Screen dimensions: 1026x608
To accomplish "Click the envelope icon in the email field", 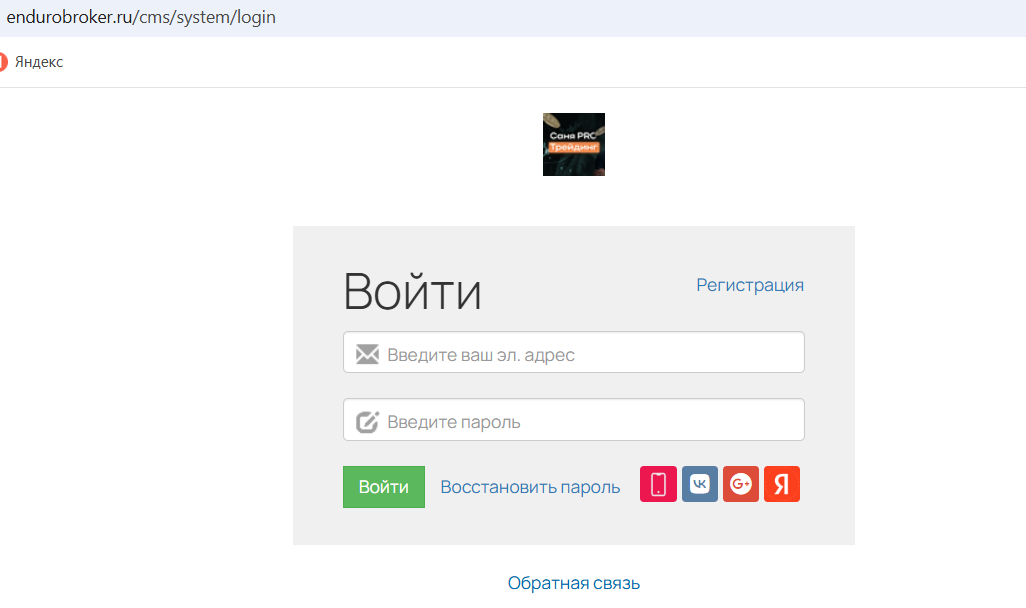I will point(367,354).
